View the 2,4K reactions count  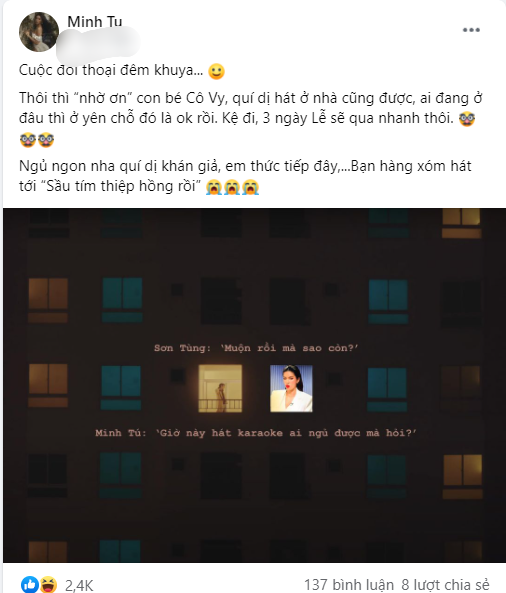tap(79, 585)
